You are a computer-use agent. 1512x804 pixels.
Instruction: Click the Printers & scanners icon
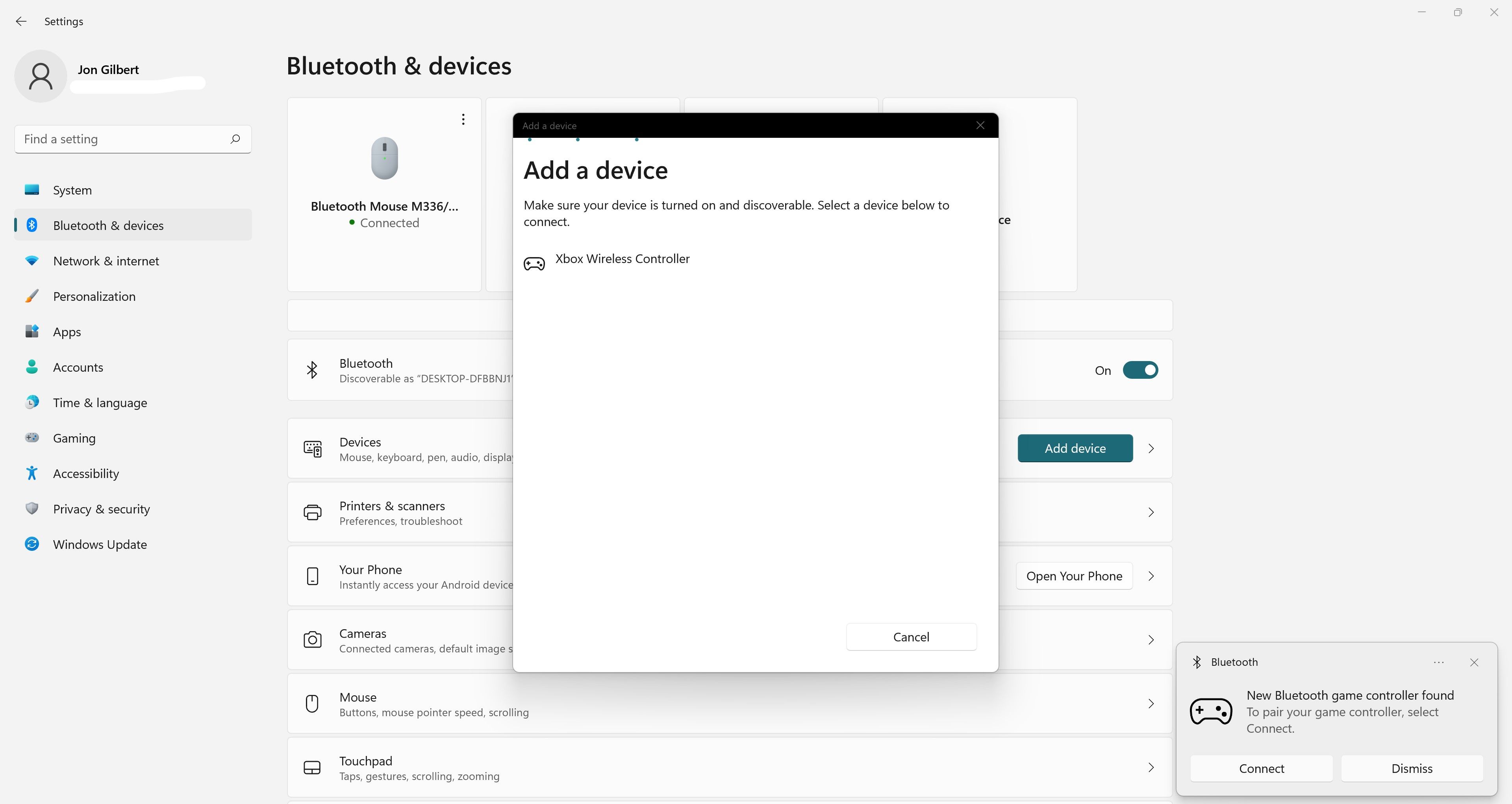[312, 512]
